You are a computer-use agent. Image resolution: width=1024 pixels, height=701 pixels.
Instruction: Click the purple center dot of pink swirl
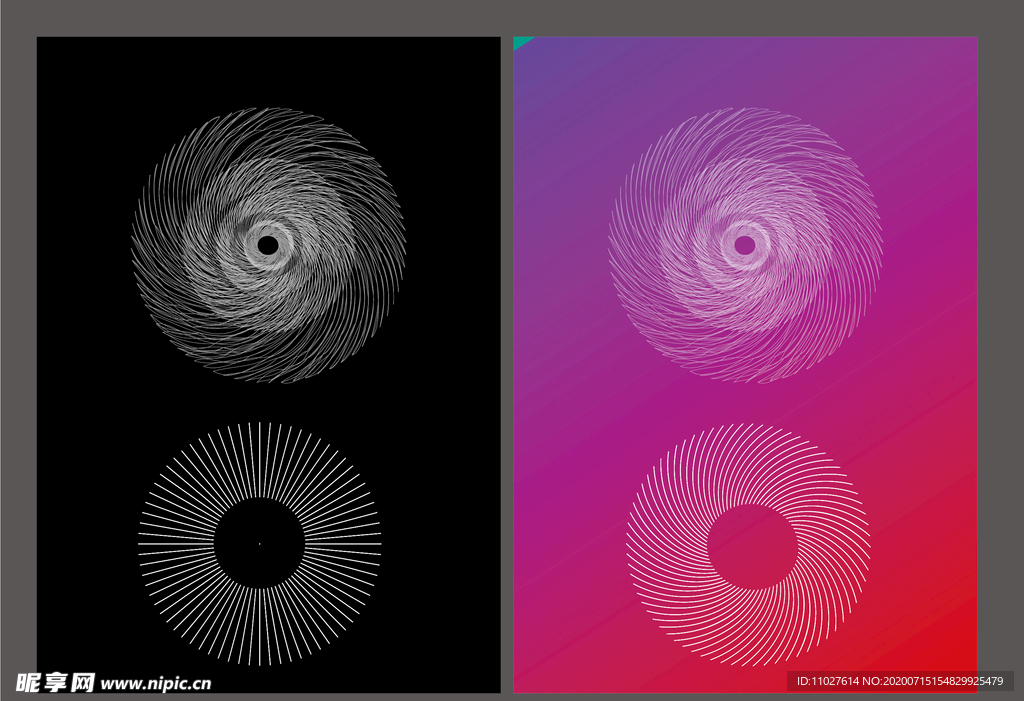point(745,244)
